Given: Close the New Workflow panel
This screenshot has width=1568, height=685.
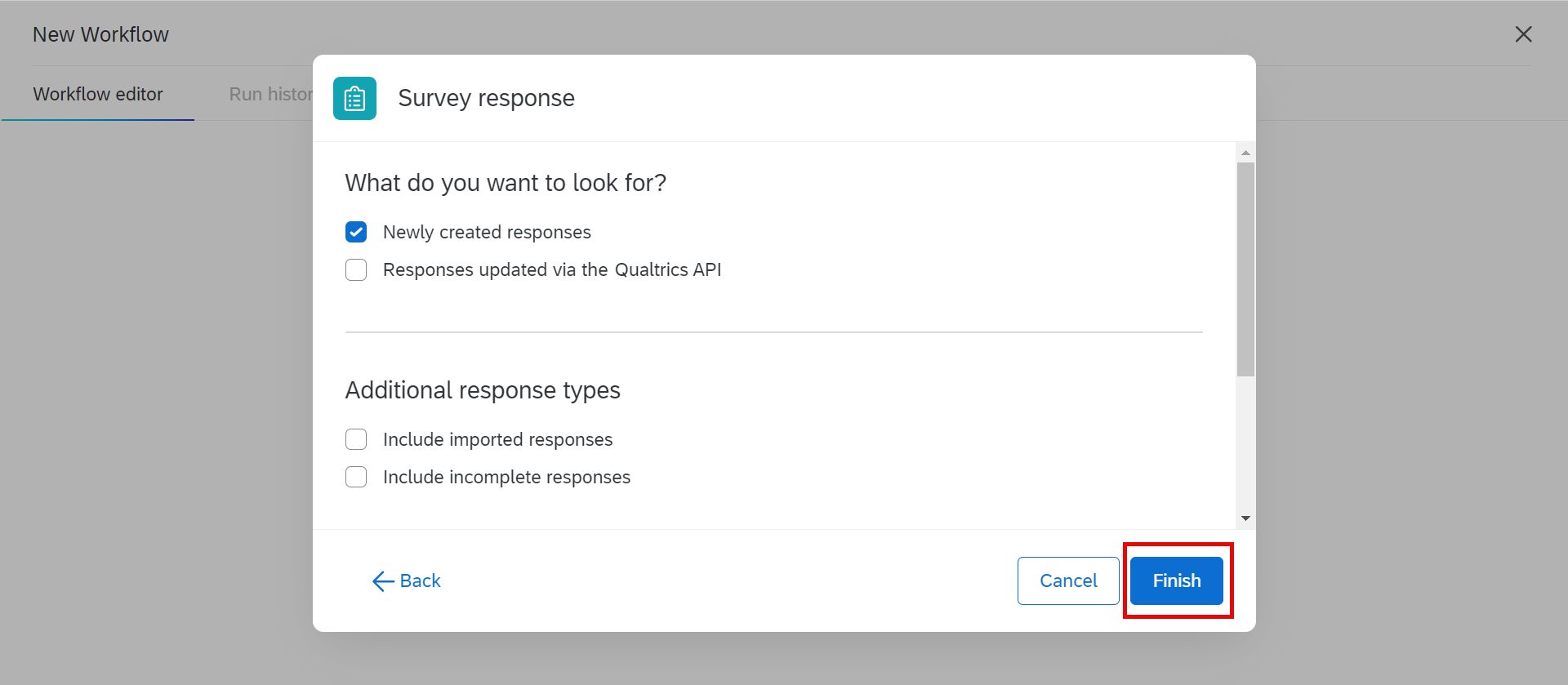Looking at the screenshot, I should tap(1523, 34).
